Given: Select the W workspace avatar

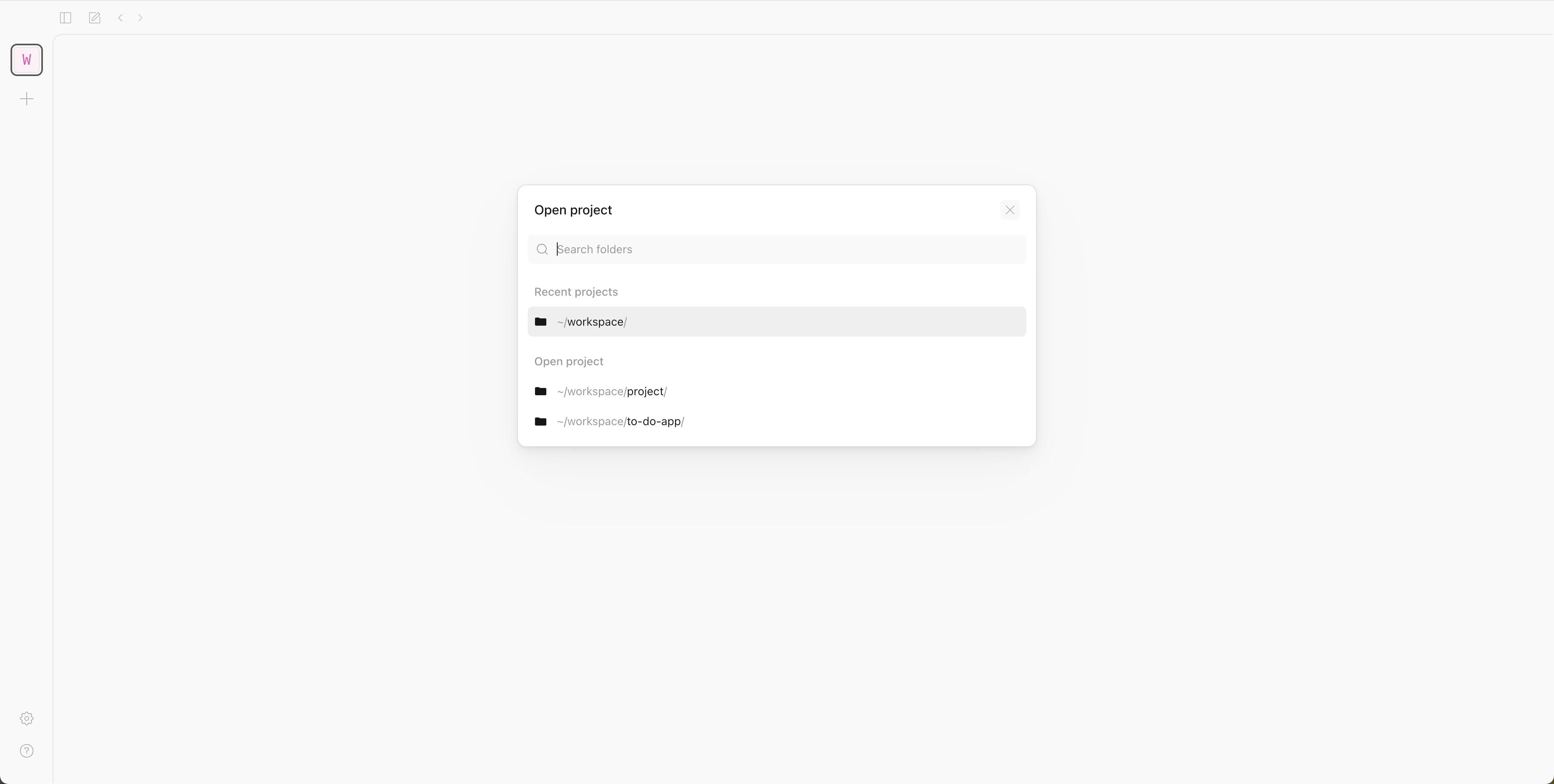Looking at the screenshot, I should point(27,60).
